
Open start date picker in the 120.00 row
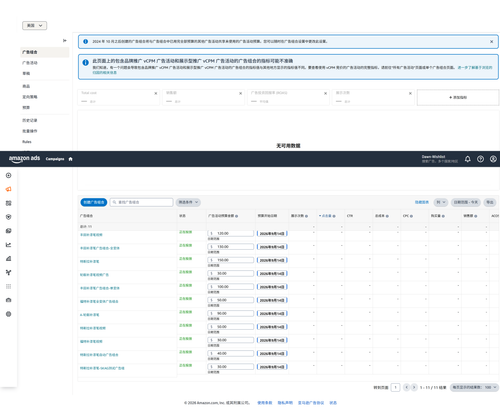point(272,234)
